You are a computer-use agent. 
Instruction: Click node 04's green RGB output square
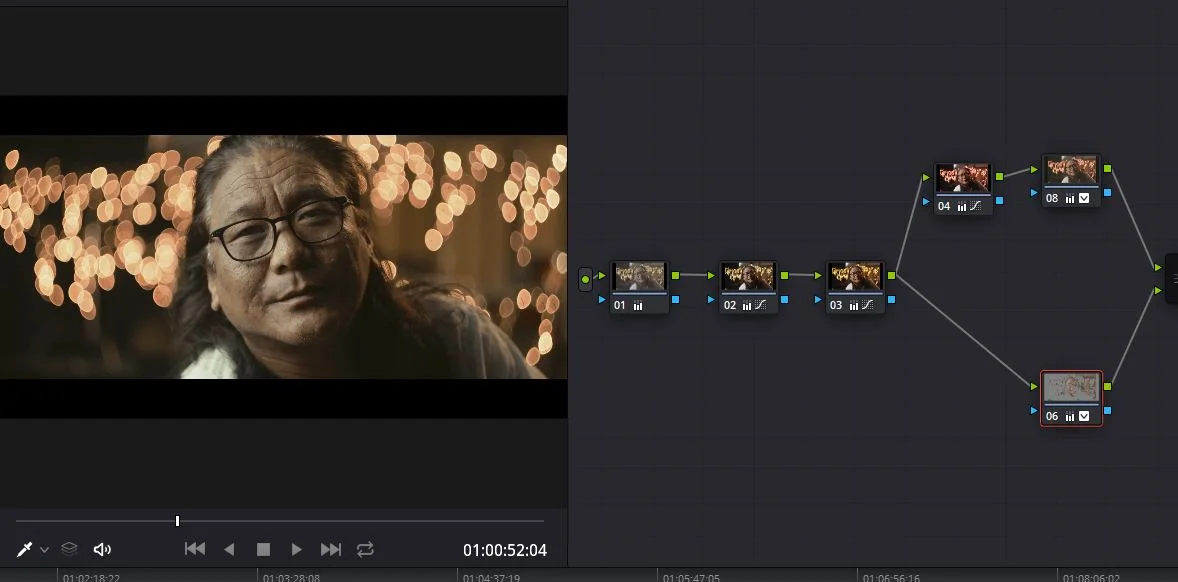pyautogui.click(x=999, y=176)
